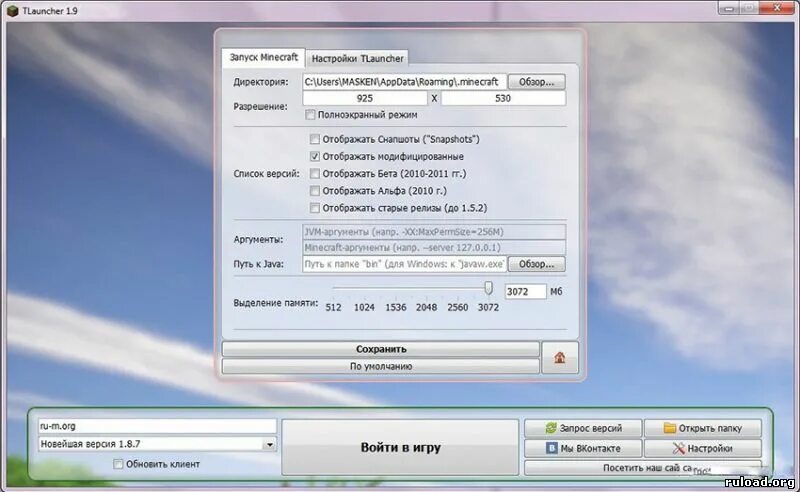Screen dimensions: 800x492
Task: Click the По умолчанию button
Action: click(381, 366)
